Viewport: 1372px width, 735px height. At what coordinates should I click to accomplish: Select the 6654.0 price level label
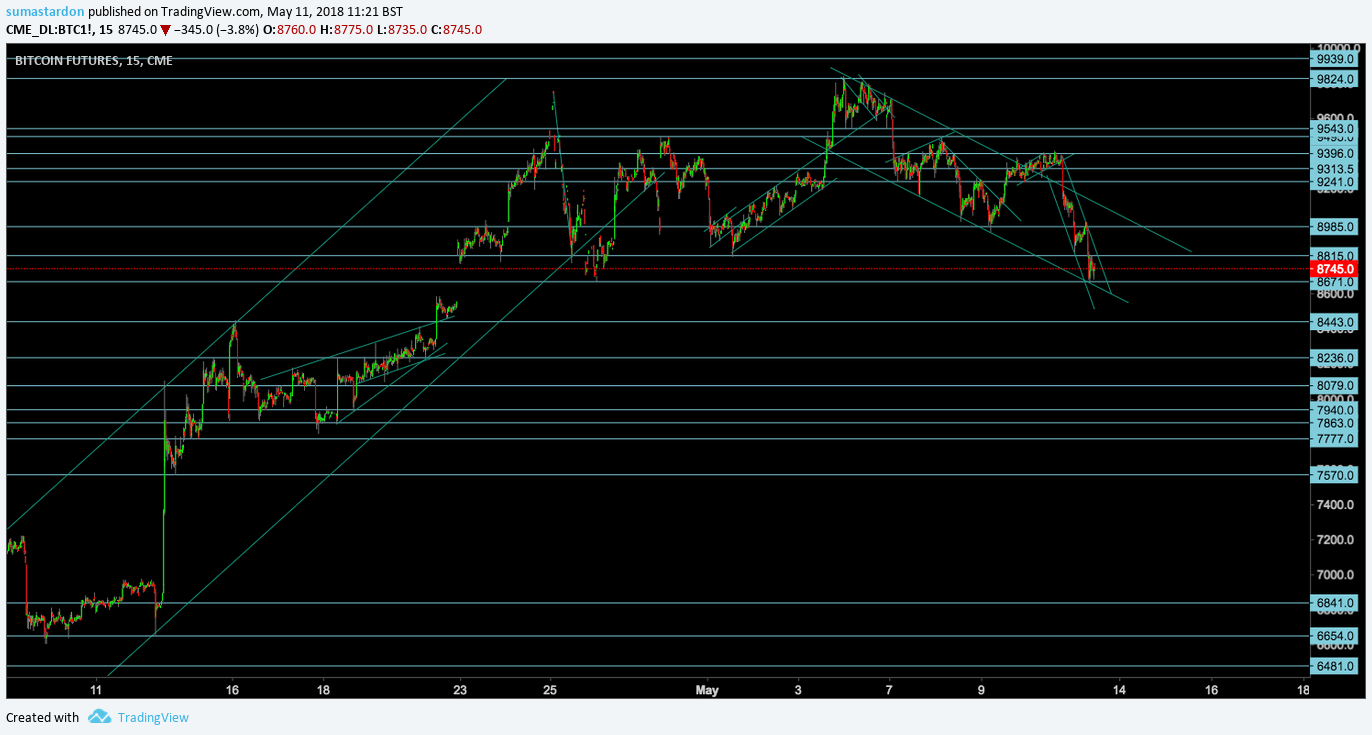tap(1335, 636)
